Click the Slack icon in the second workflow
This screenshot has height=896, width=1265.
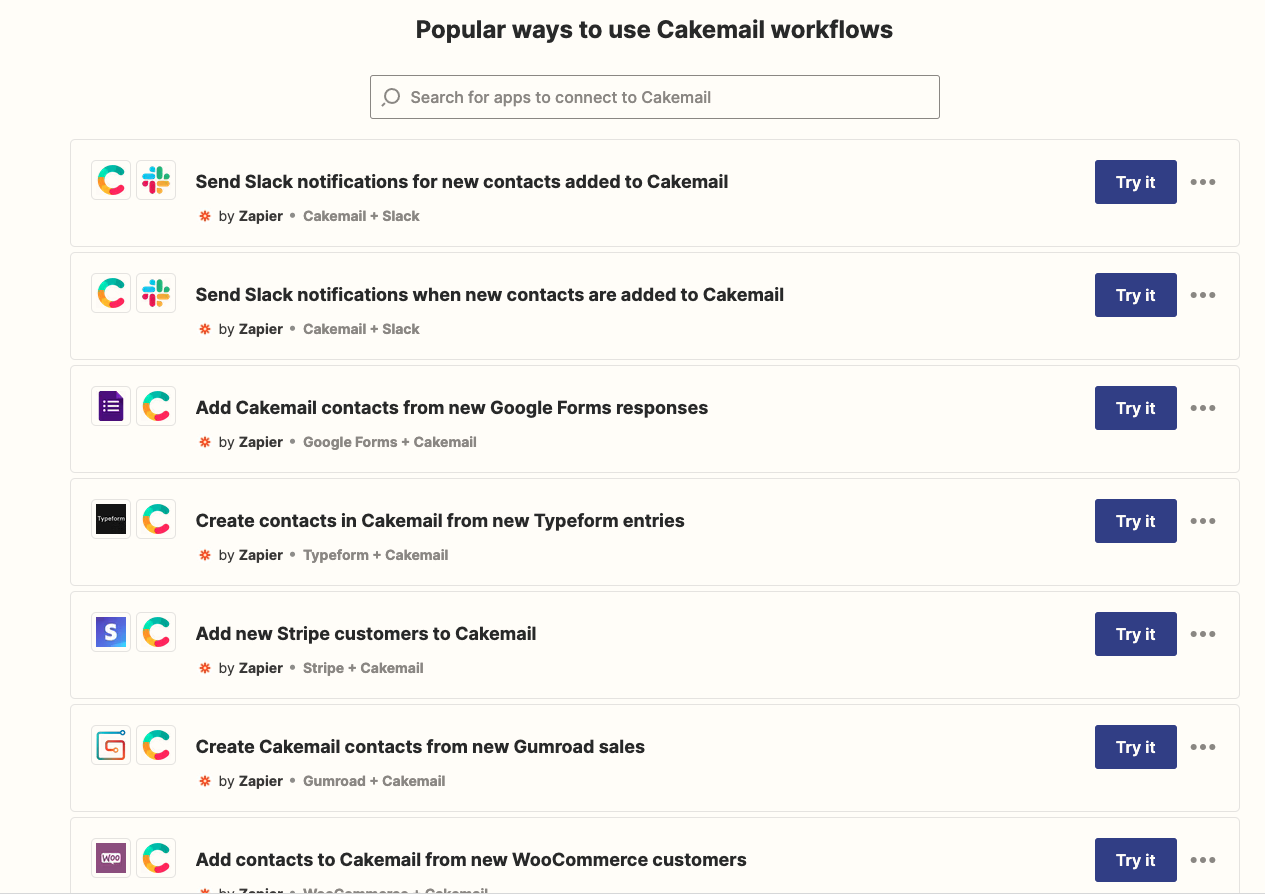[156, 294]
